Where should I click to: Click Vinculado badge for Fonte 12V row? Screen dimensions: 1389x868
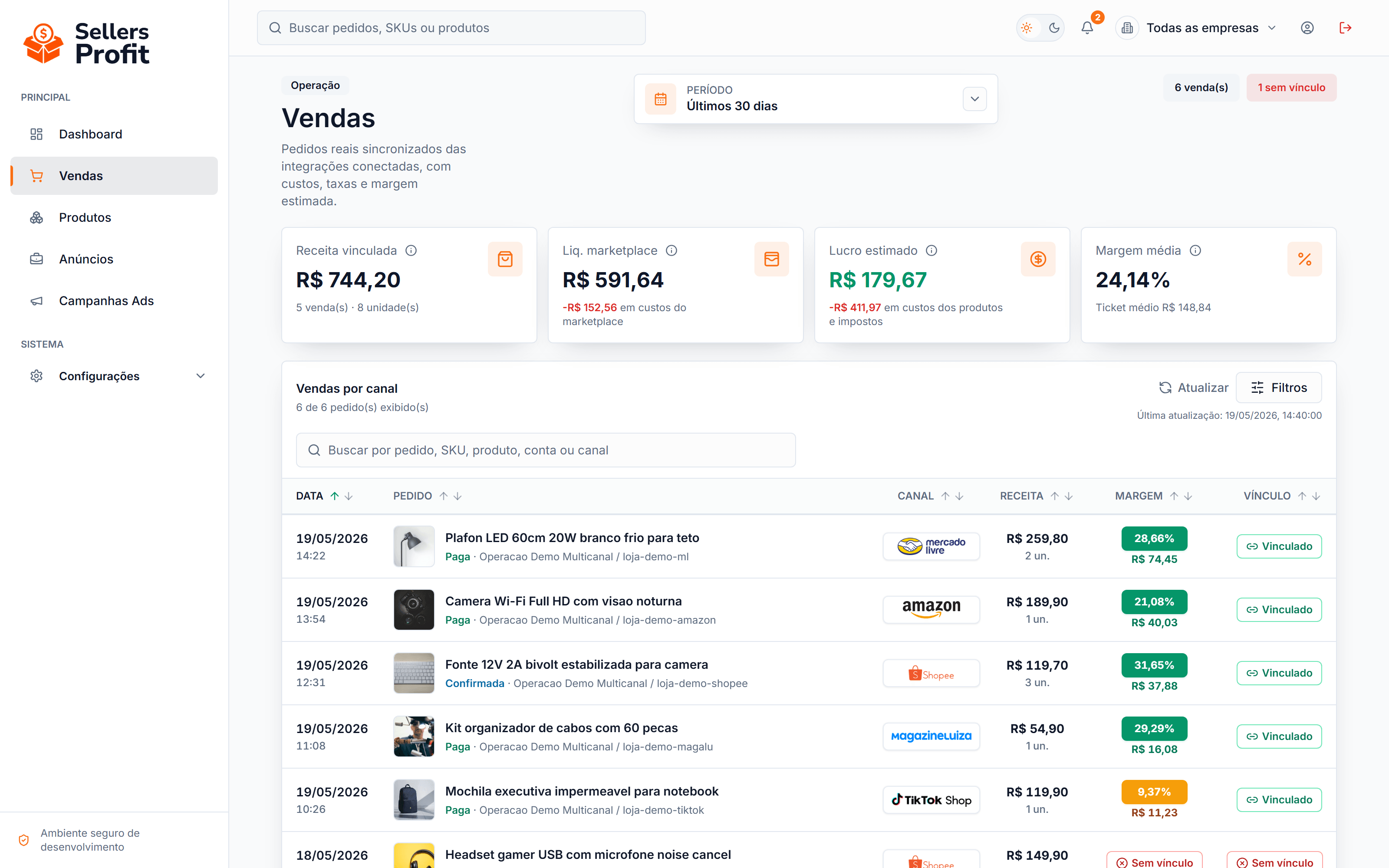pos(1279,673)
